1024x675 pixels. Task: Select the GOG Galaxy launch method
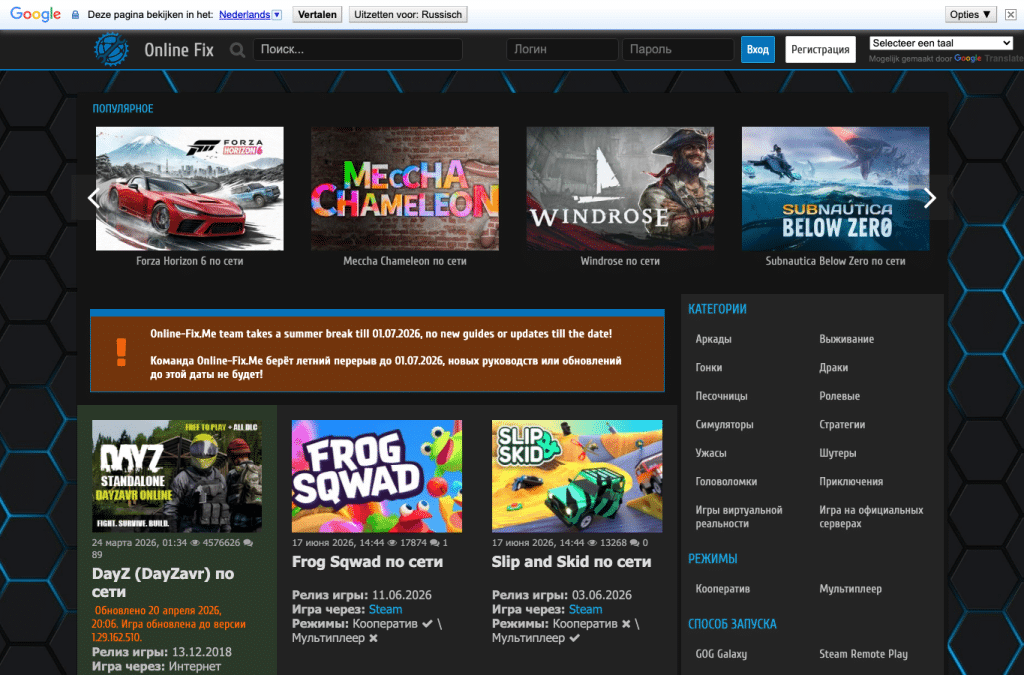pyautogui.click(x=721, y=654)
